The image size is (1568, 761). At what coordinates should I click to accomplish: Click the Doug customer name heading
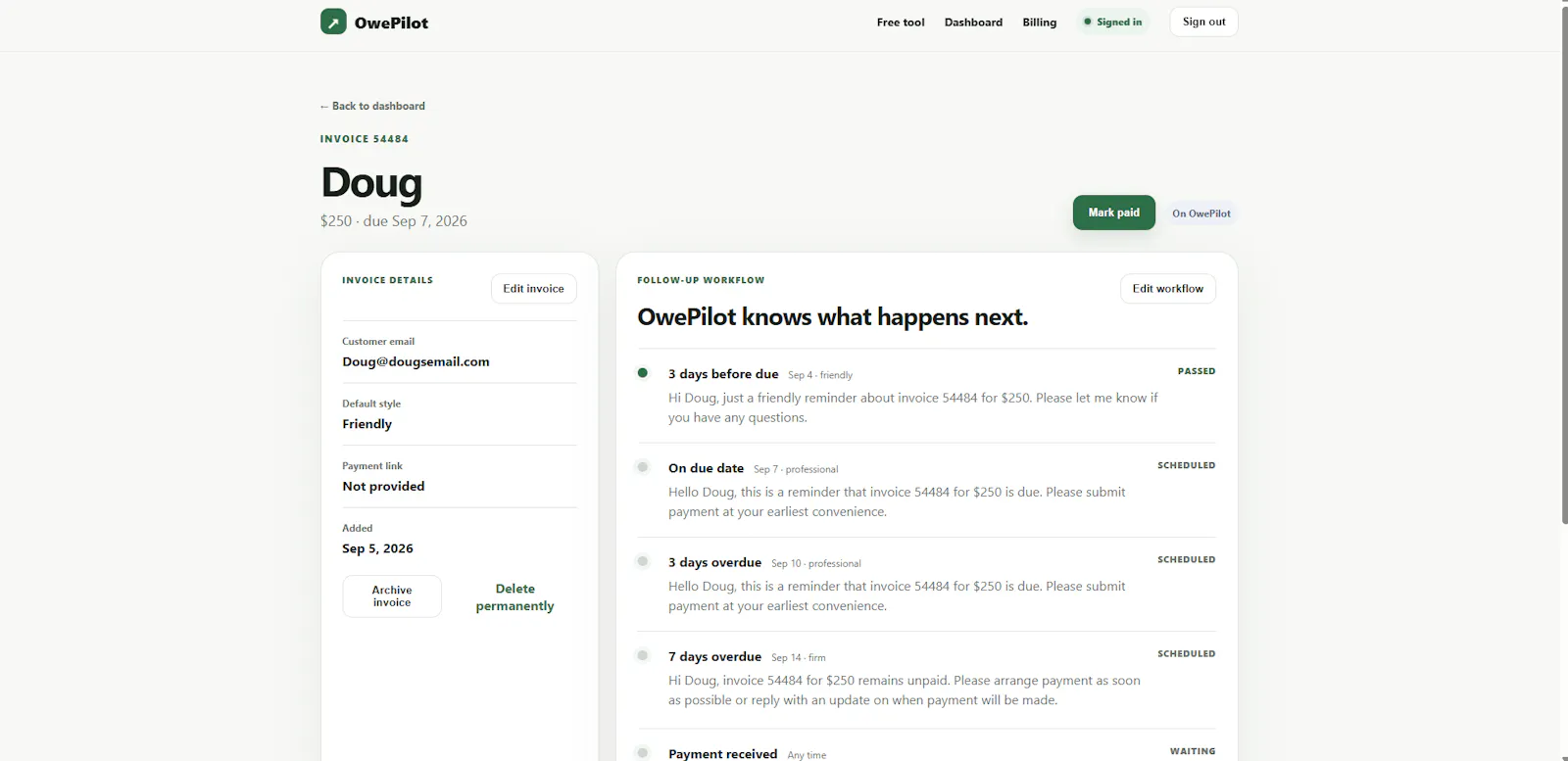(x=371, y=182)
